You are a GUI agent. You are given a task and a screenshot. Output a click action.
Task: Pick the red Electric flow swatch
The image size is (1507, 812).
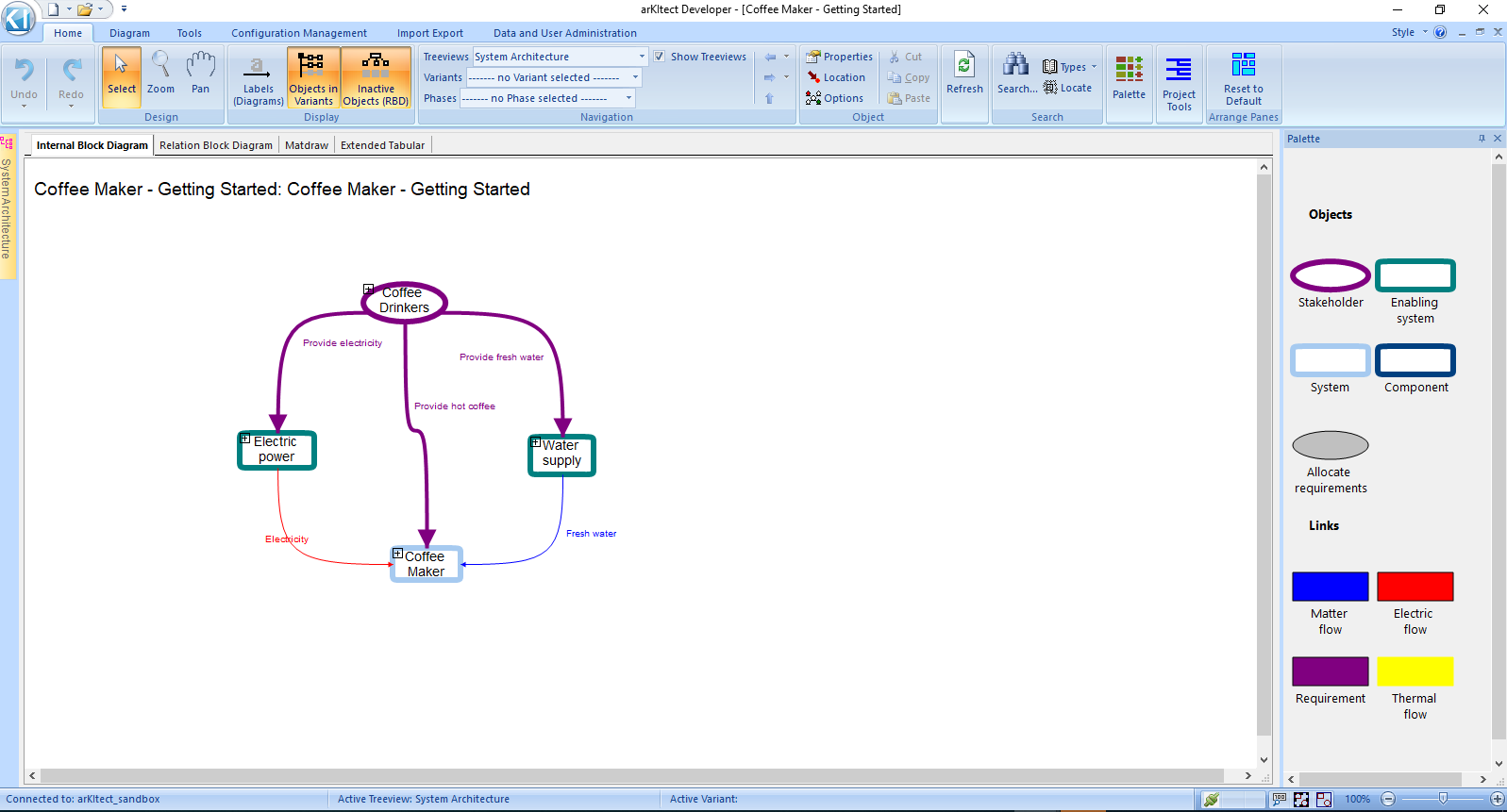1415,587
